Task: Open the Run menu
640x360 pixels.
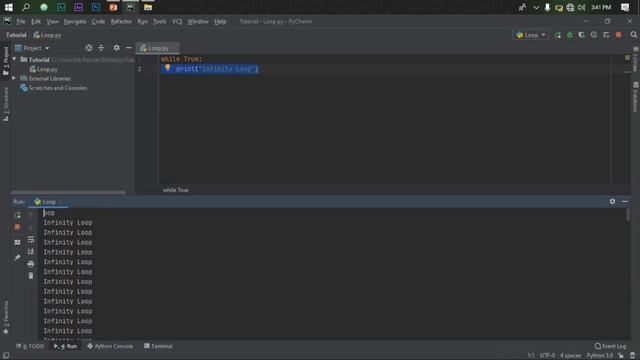Action: [142, 22]
